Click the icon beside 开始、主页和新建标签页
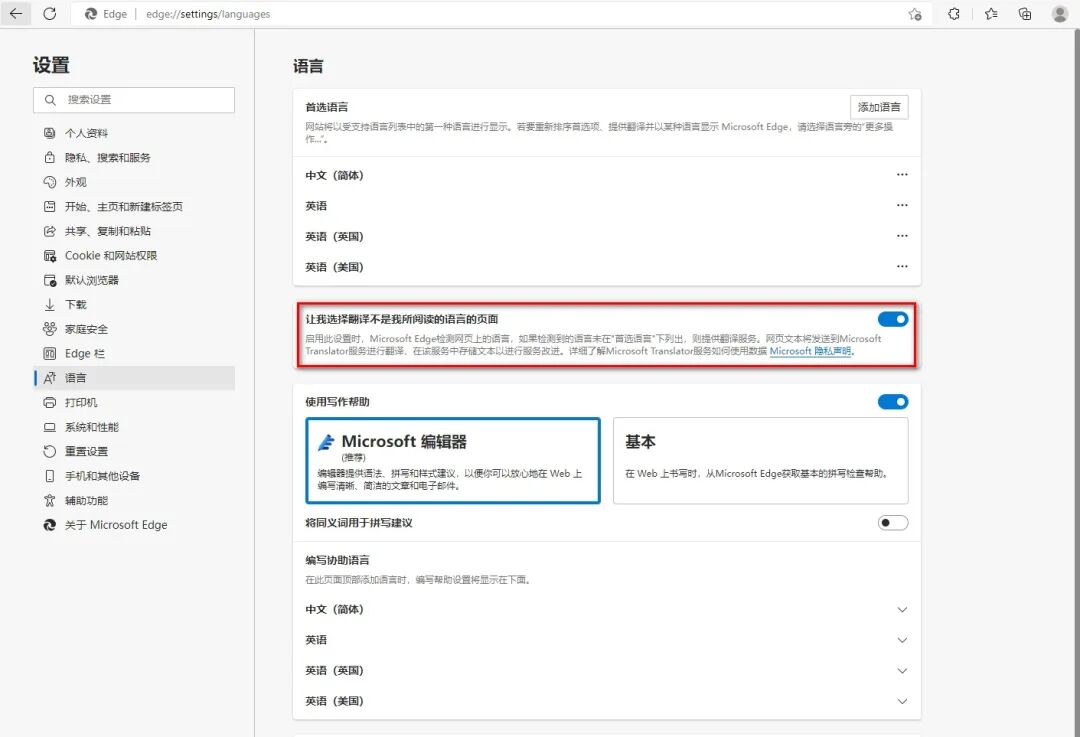The width and height of the screenshot is (1080, 737). pos(50,206)
